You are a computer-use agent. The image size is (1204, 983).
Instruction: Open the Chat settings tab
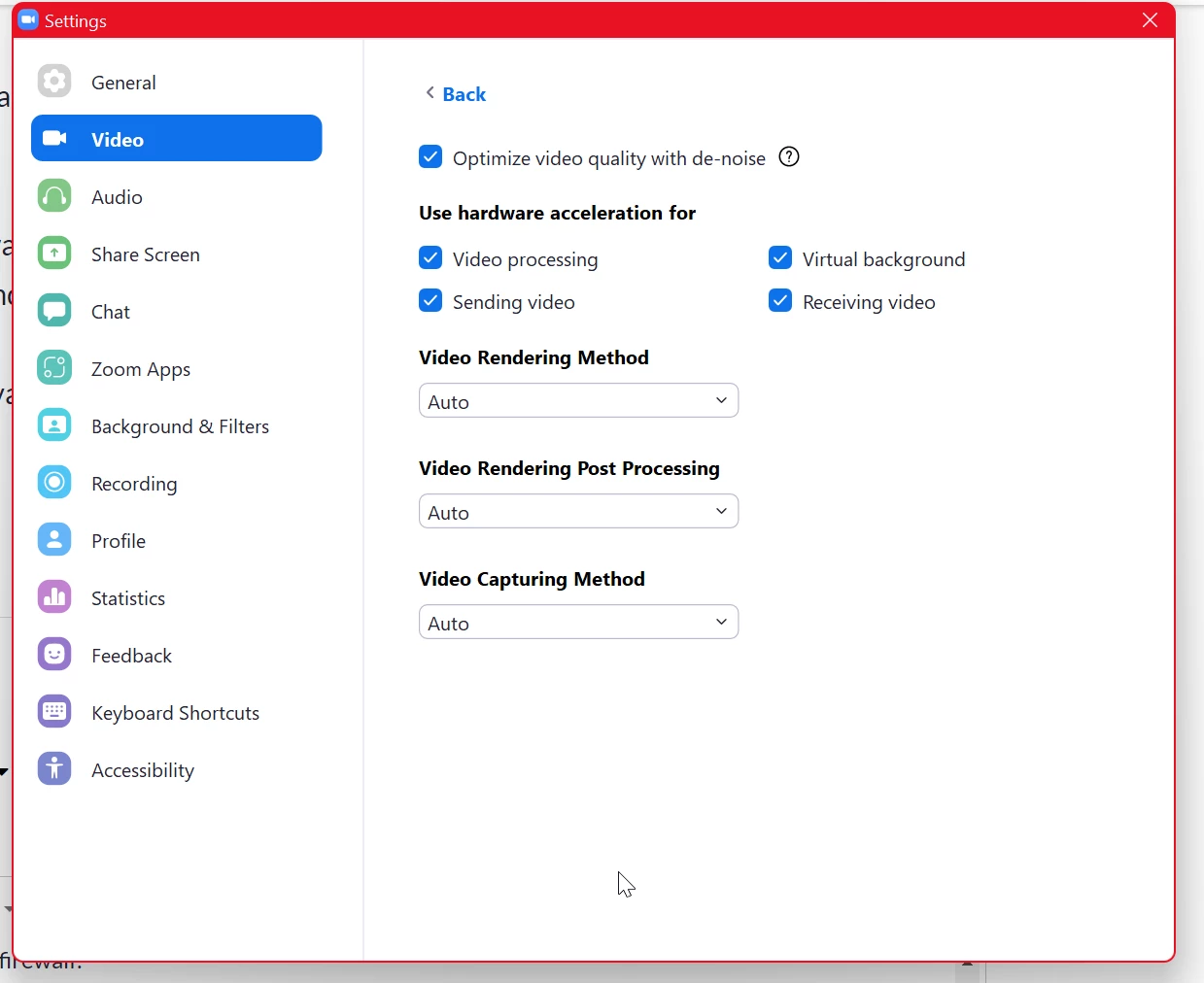point(177,311)
